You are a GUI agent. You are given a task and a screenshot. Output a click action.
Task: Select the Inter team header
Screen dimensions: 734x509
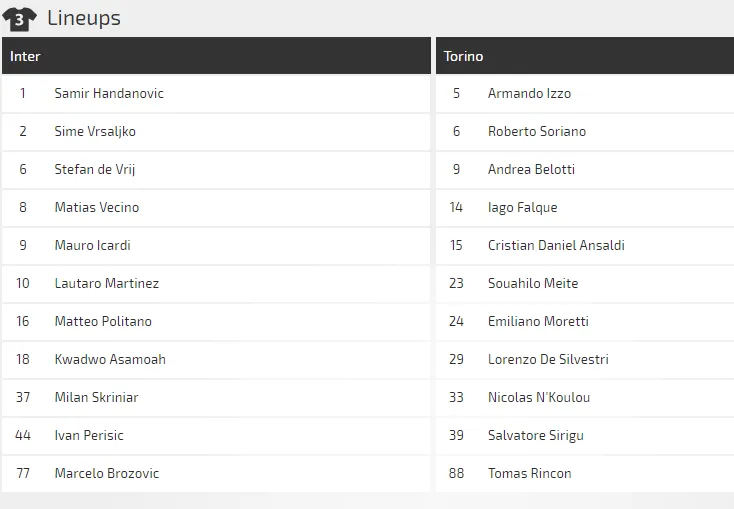pyautogui.click(x=25, y=56)
